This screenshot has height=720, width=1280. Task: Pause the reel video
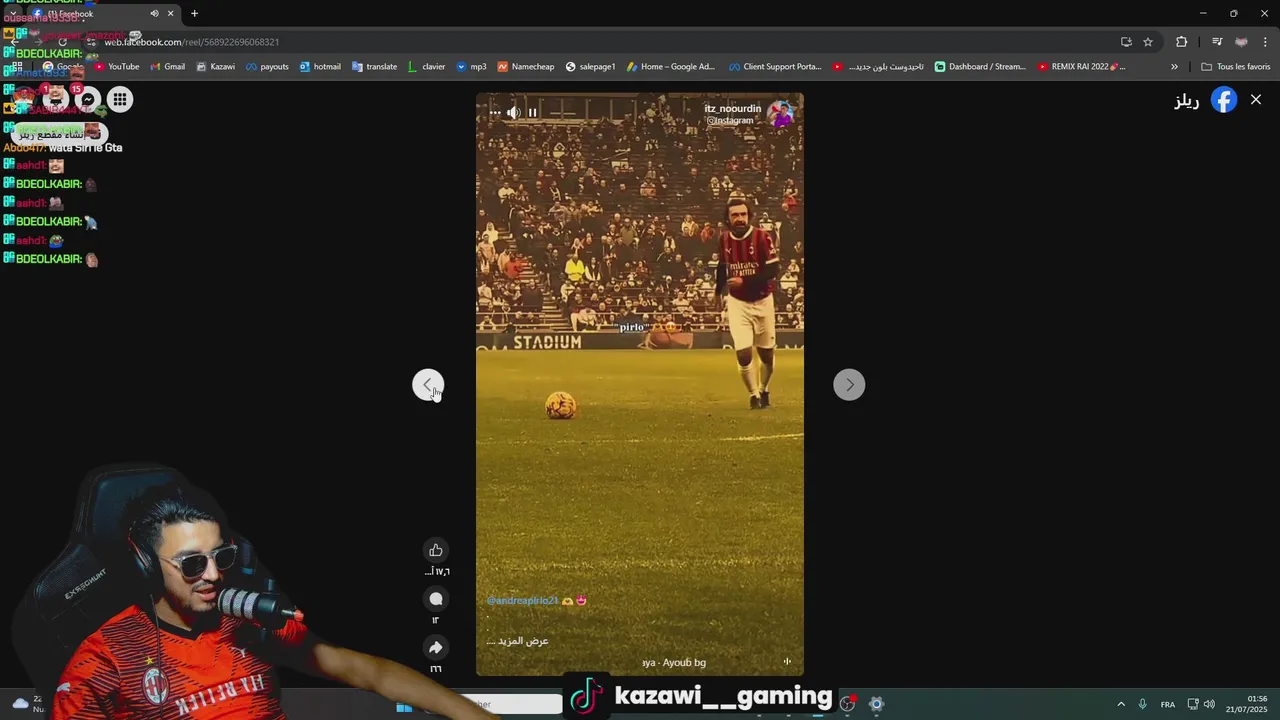(532, 113)
